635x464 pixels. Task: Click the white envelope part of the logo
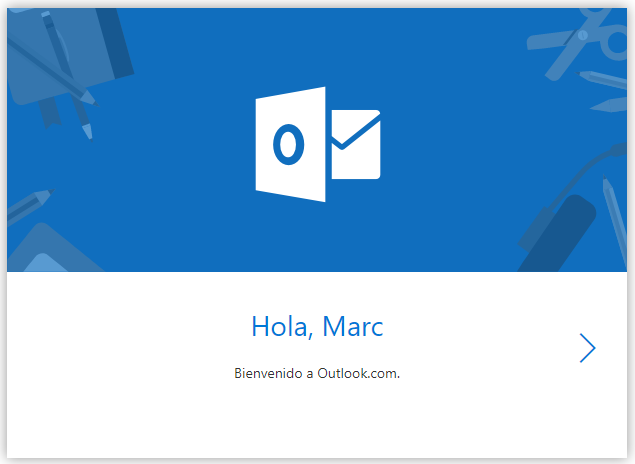tap(356, 145)
